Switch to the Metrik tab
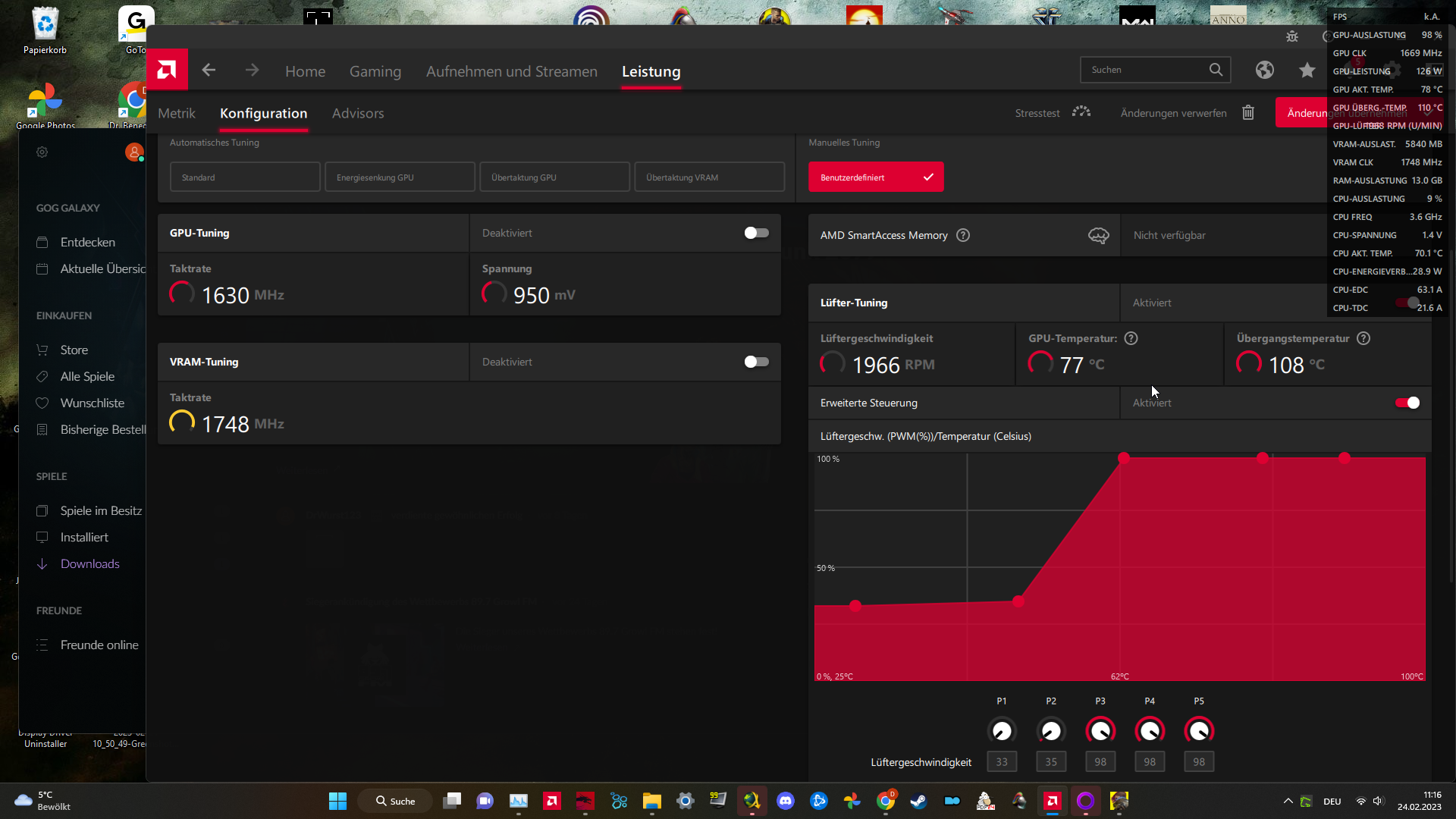Screen dimensions: 1456x819 tap(177, 113)
